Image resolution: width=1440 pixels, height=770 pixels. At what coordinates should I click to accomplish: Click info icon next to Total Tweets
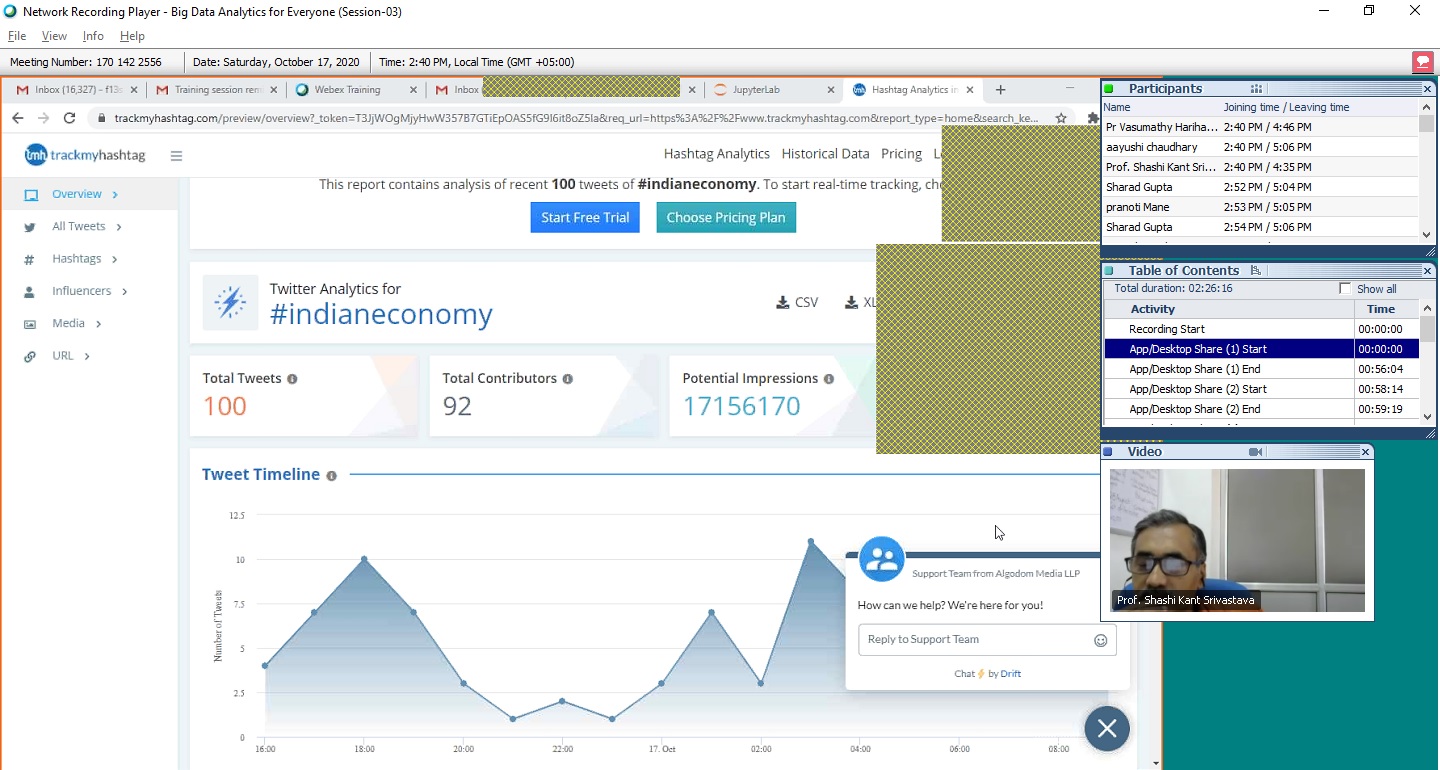click(x=292, y=379)
